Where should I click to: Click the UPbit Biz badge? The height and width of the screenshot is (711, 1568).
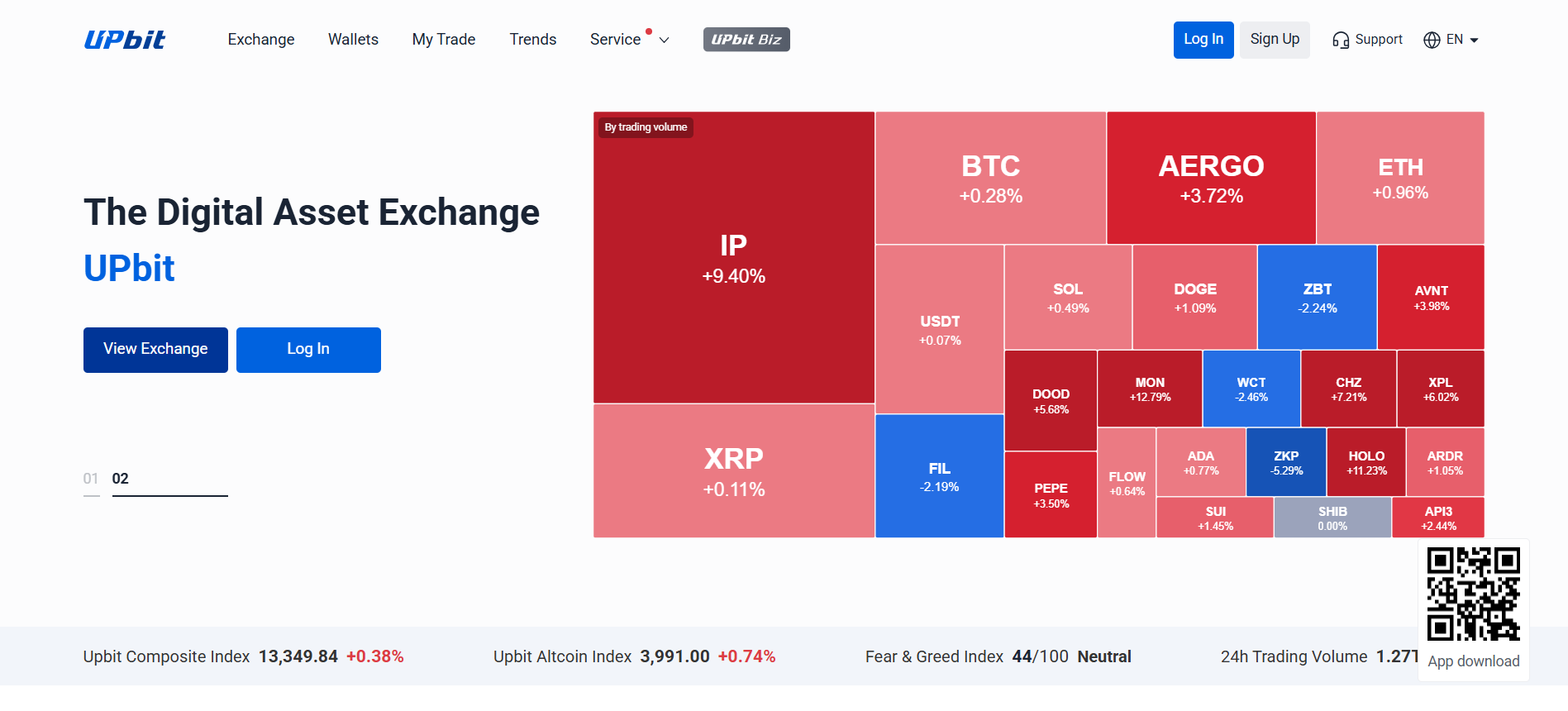pos(746,39)
